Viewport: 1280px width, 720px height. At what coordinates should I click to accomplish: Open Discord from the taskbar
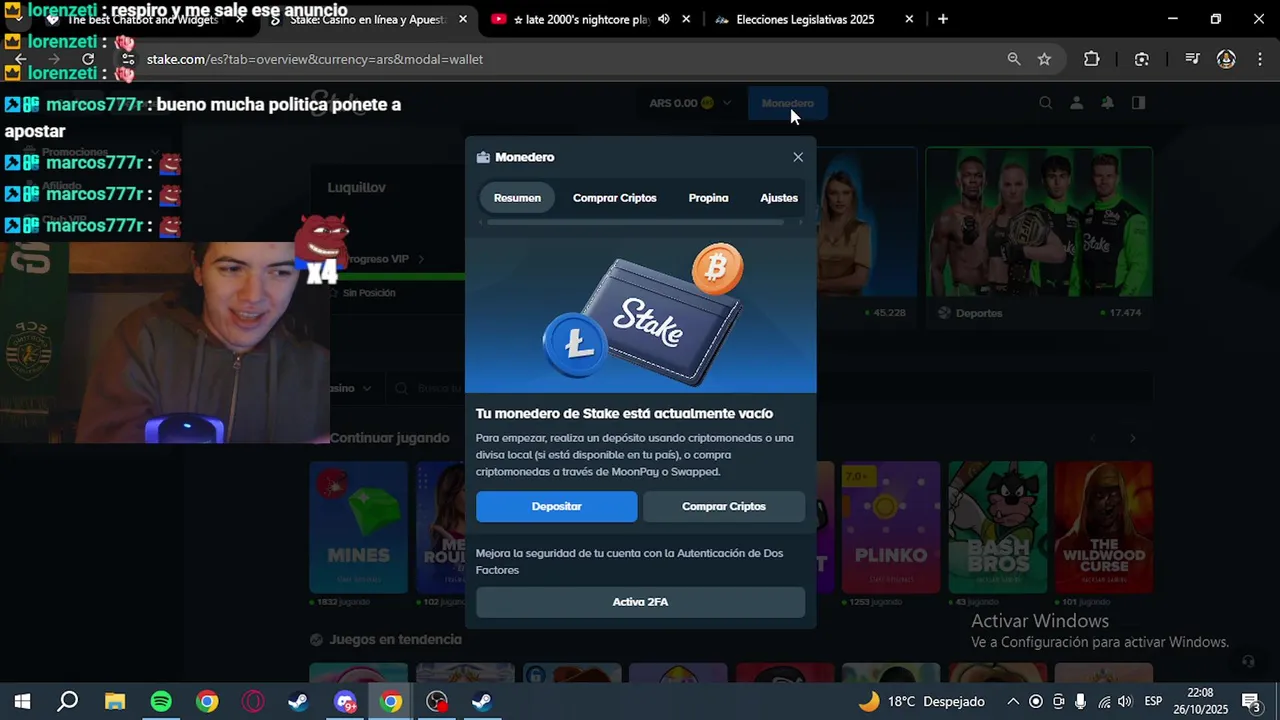click(x=345, y=702)
